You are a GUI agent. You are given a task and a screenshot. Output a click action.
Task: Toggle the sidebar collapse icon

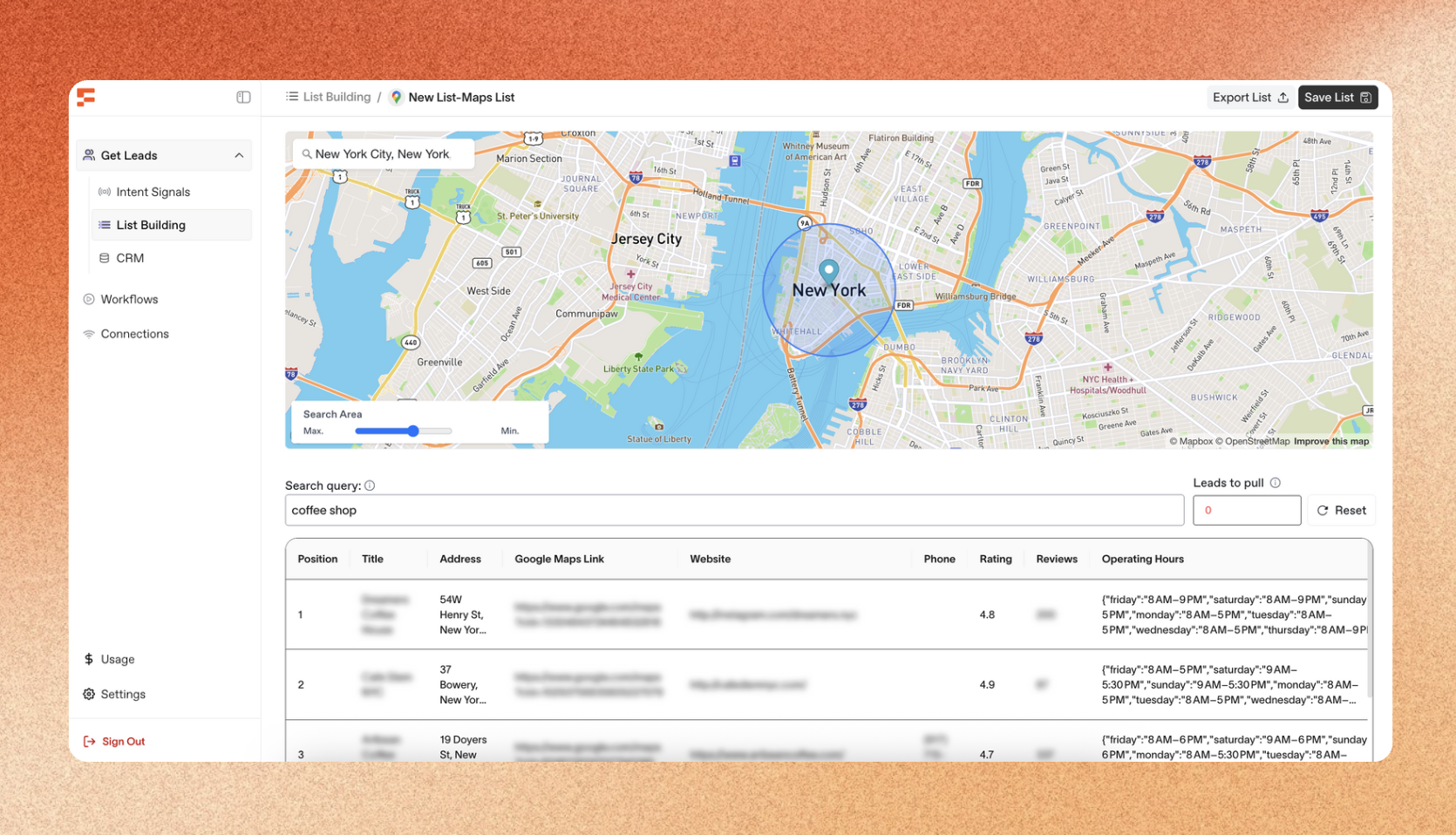coord(243,98)
